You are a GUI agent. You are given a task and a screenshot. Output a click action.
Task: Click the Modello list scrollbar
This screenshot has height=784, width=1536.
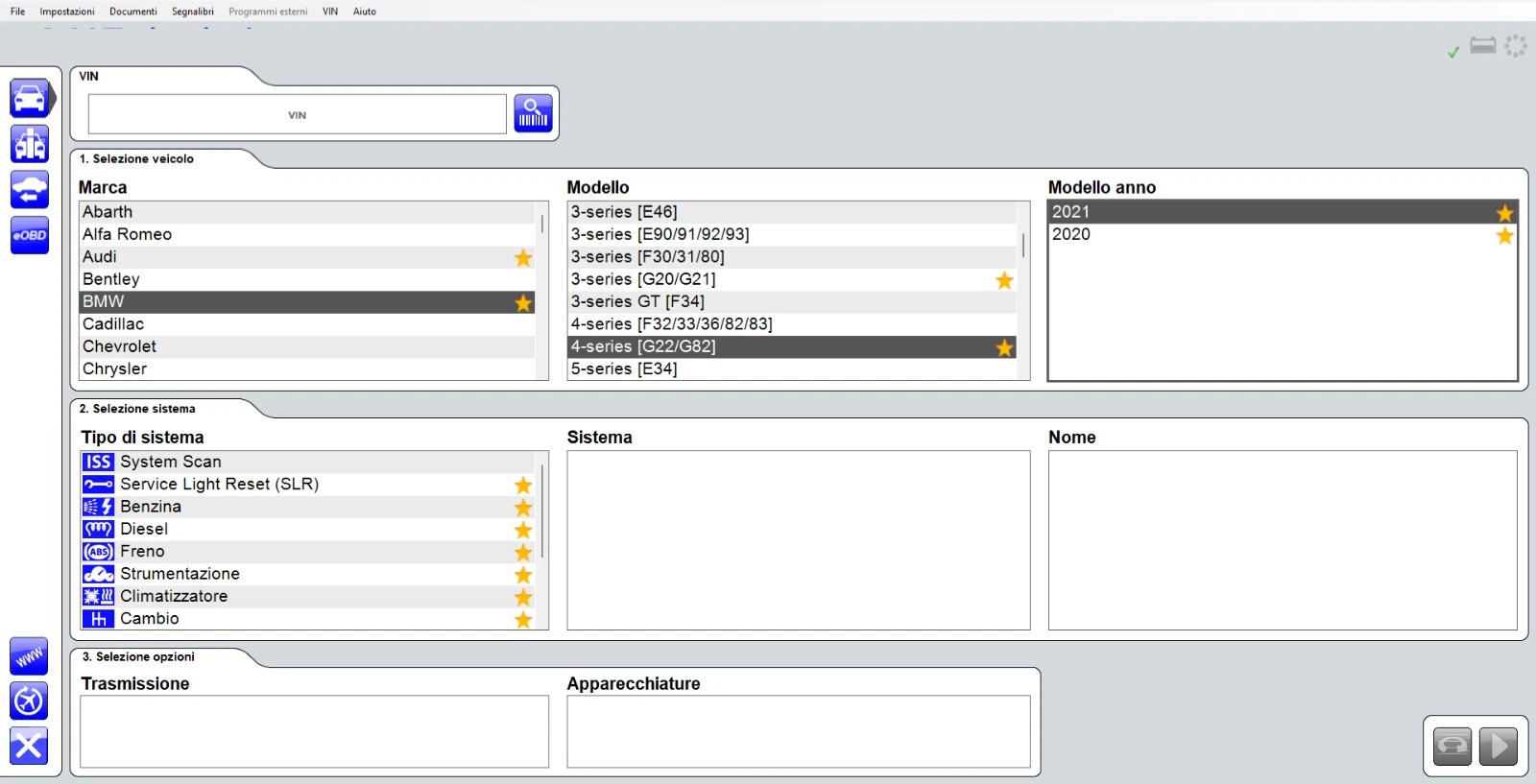(1022, 245)
